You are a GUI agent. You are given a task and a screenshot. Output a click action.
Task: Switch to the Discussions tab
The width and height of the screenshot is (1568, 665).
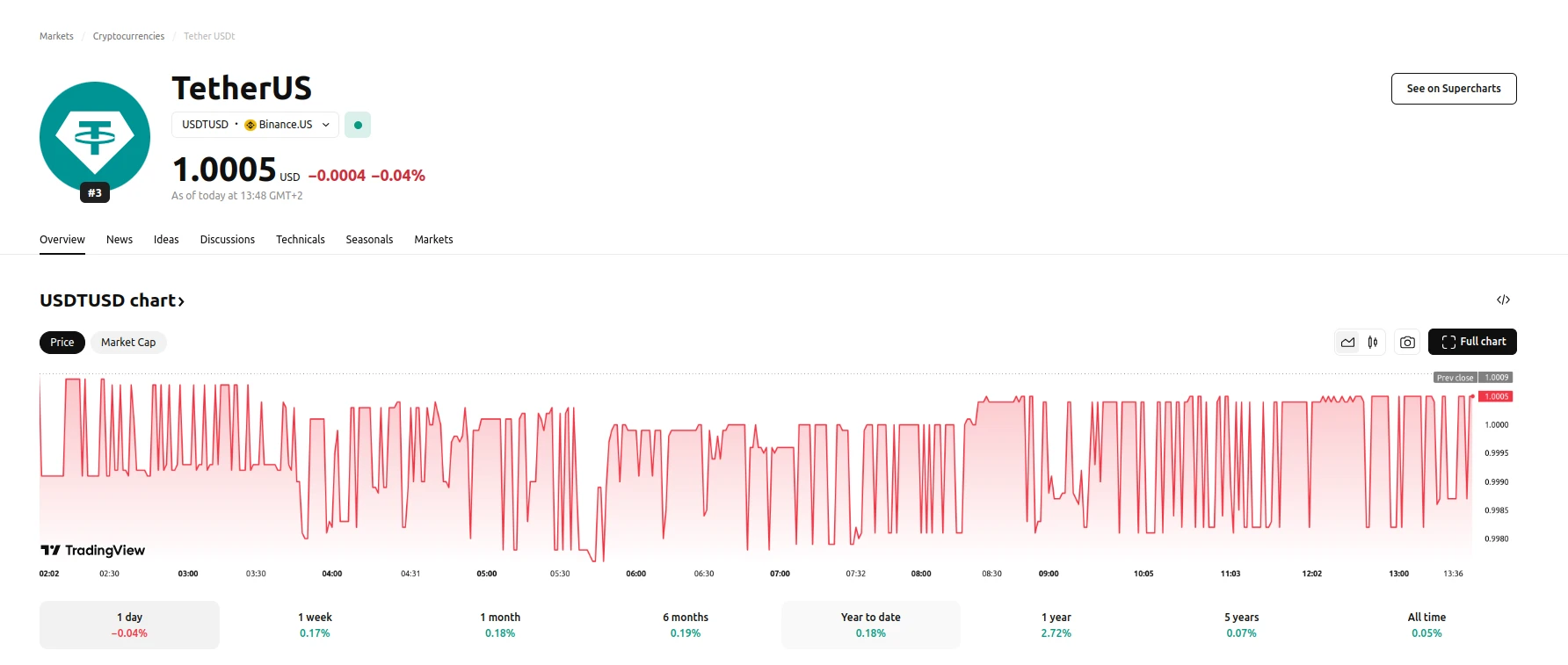pyautogui.click(x=228, y=240)
